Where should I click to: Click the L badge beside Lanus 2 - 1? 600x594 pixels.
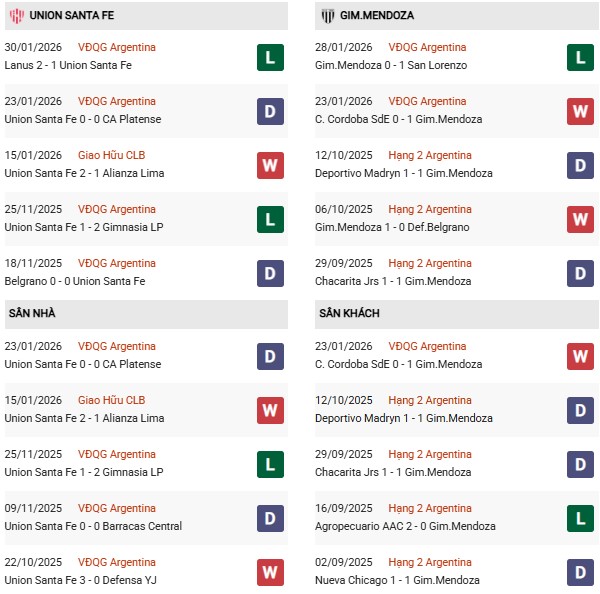270,57
